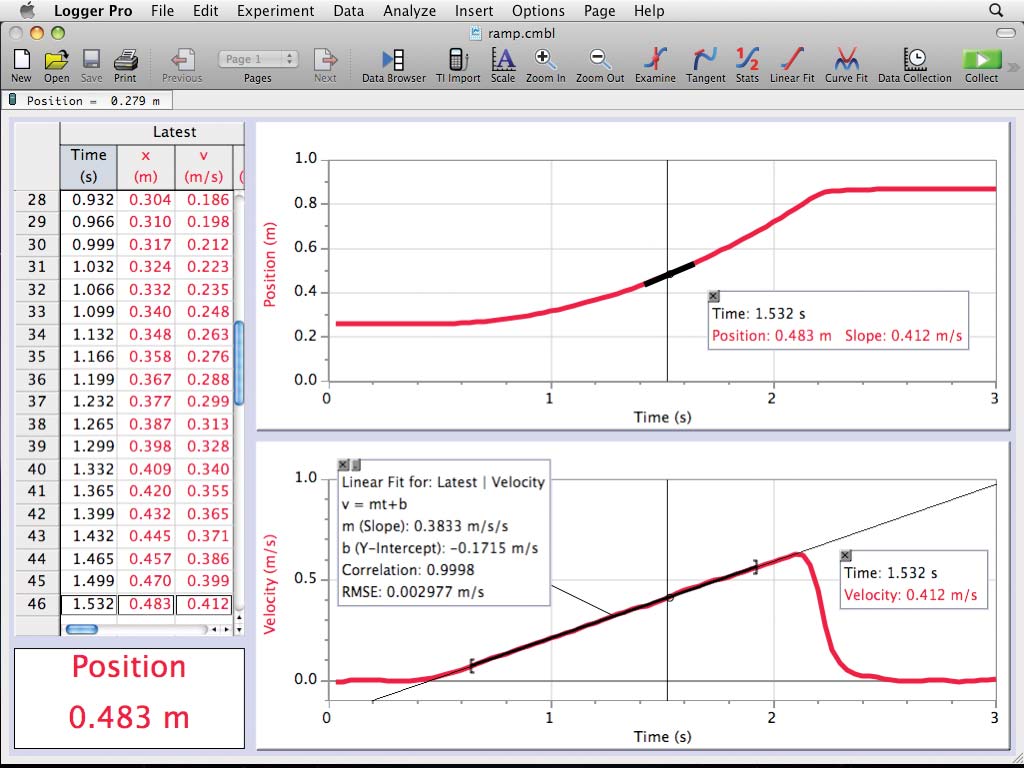Click the linear fit right bracket handle
The height and width of the screenshot is (768, 1024).
[756, 567]
